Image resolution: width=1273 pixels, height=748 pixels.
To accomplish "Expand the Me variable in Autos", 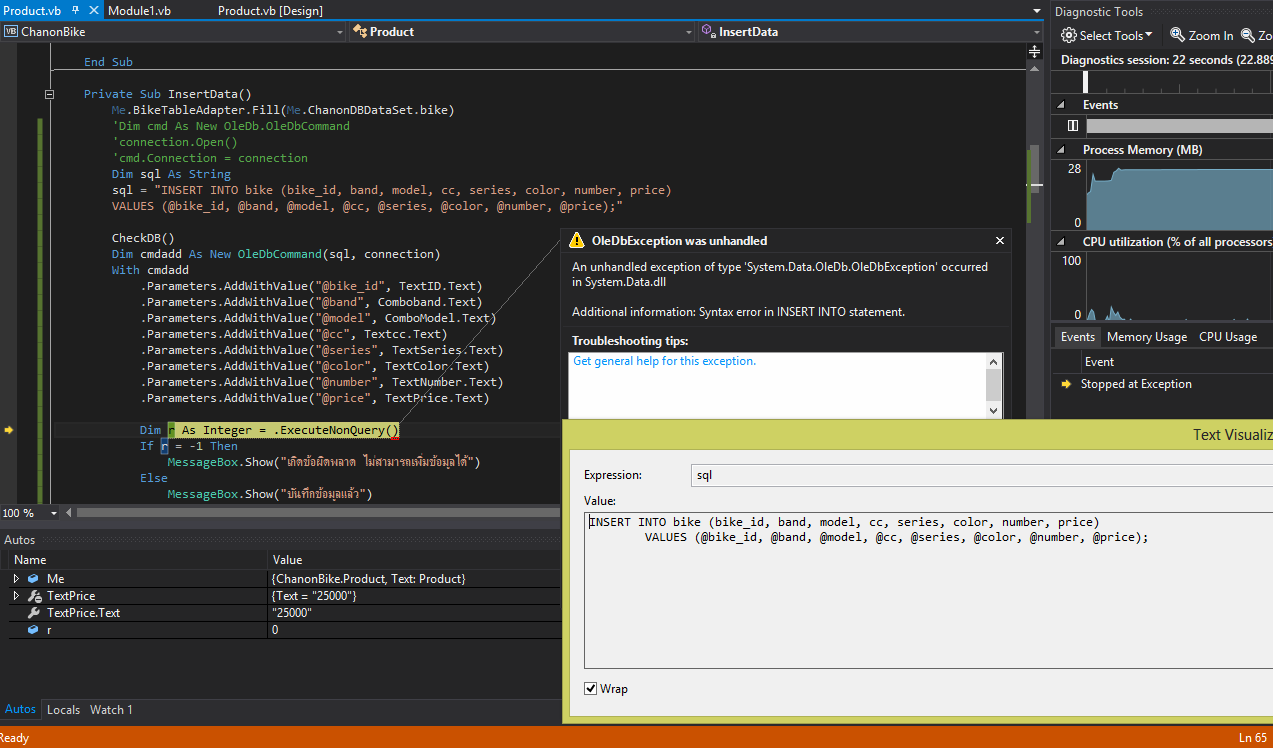I will point(16,579).
